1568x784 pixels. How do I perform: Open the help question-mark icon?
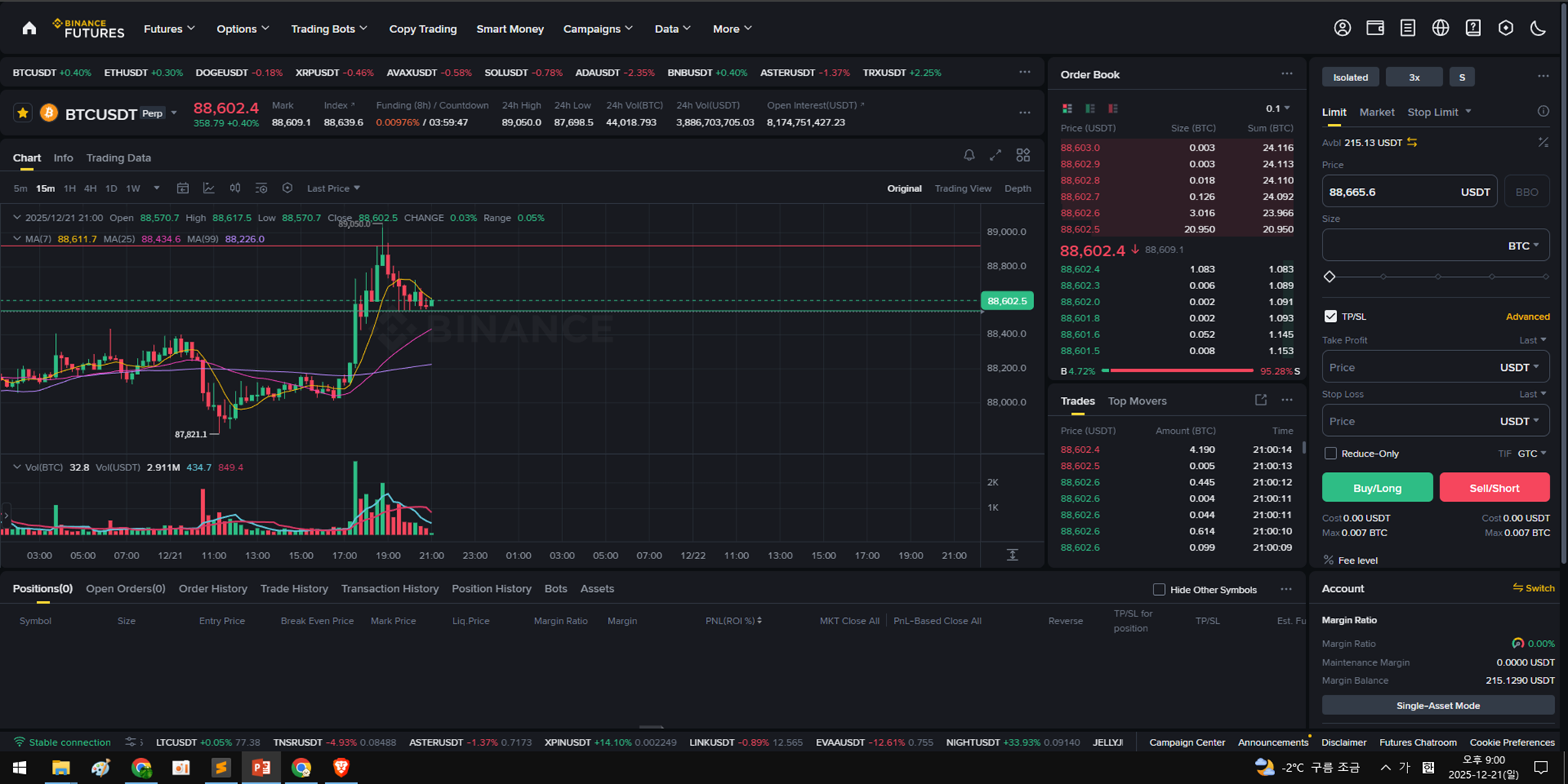(x=1473, y=28)
